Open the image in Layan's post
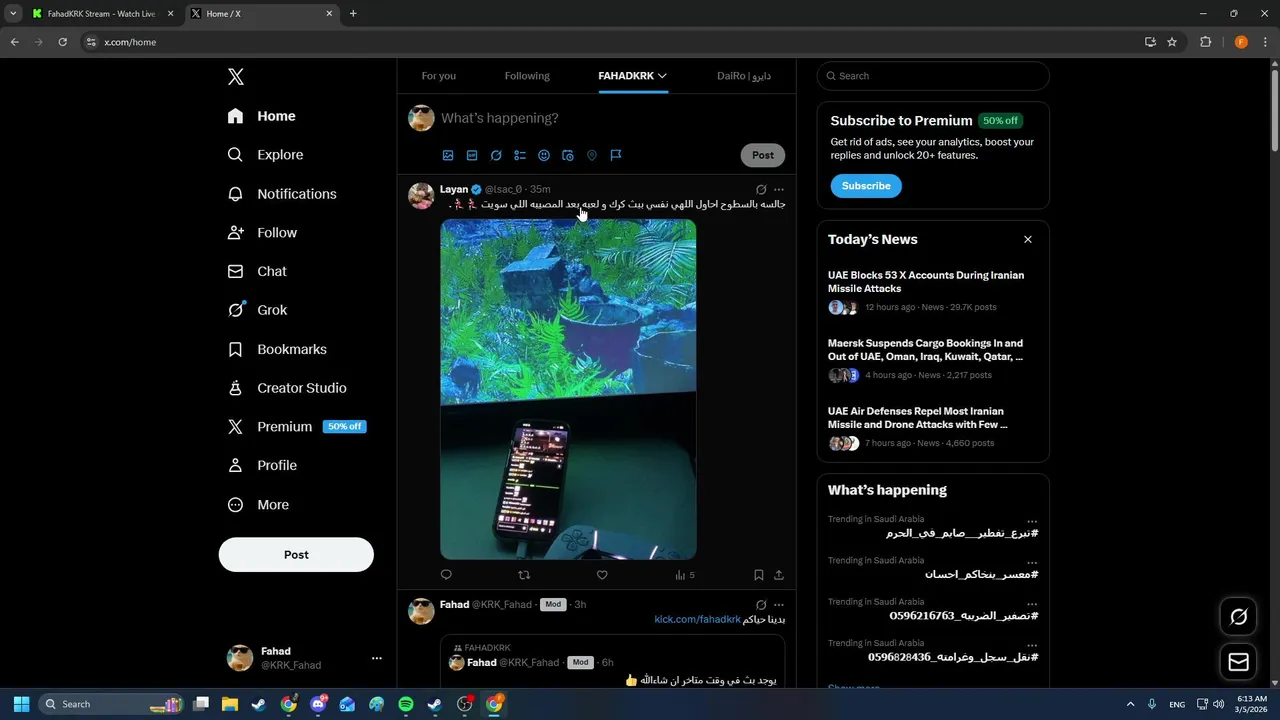This screenshot has height=720, width=1280. coord(568,390)
